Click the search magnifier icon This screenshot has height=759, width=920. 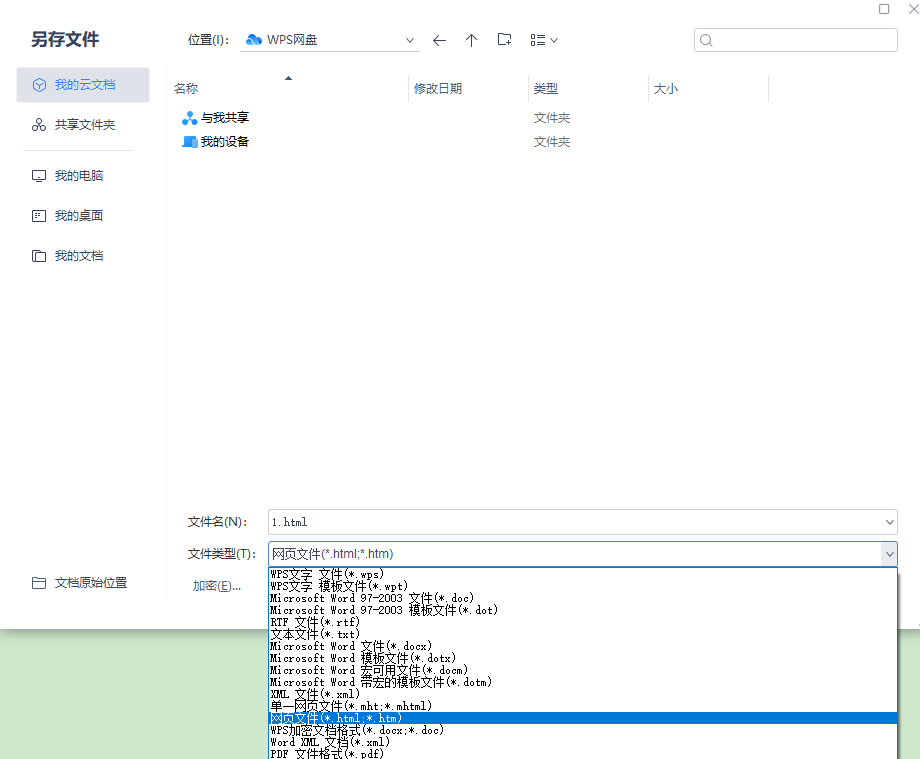tap(706, 40)
